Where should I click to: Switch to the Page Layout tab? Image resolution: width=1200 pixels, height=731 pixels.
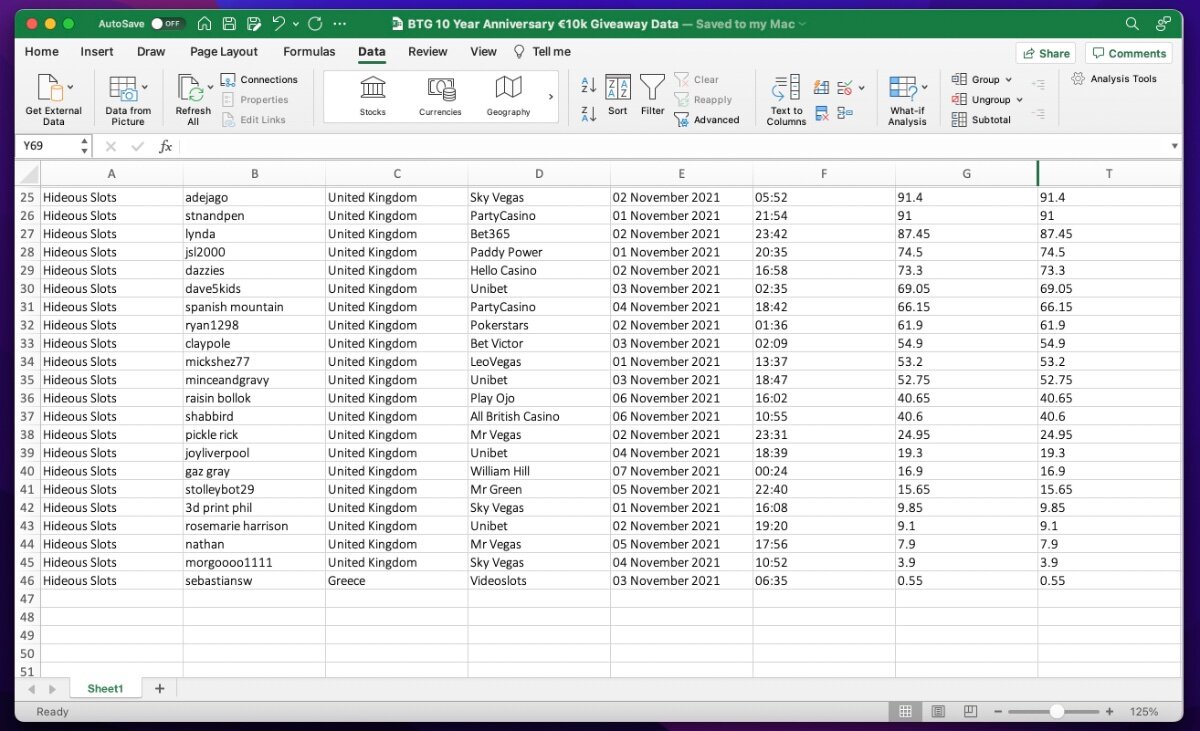pyautogui.click(x=224, y=52)
